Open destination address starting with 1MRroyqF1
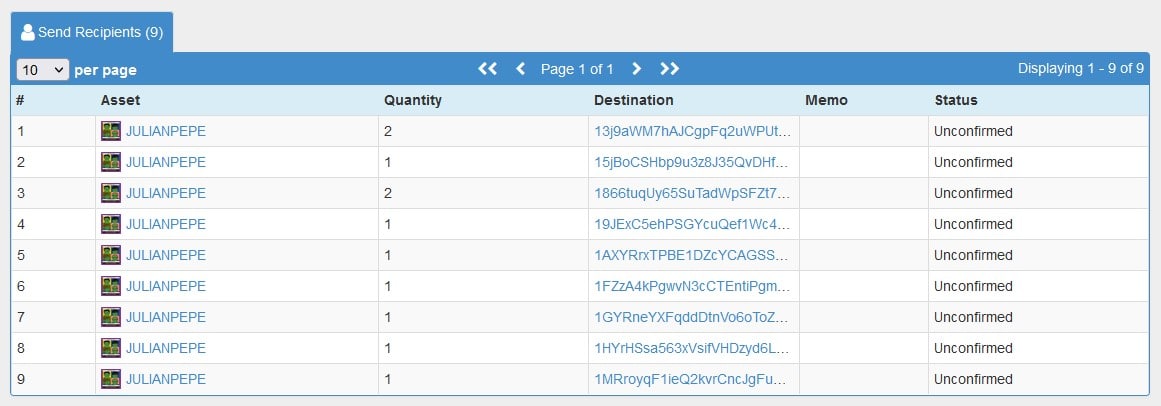The image size is (1161, 406). 692,379
